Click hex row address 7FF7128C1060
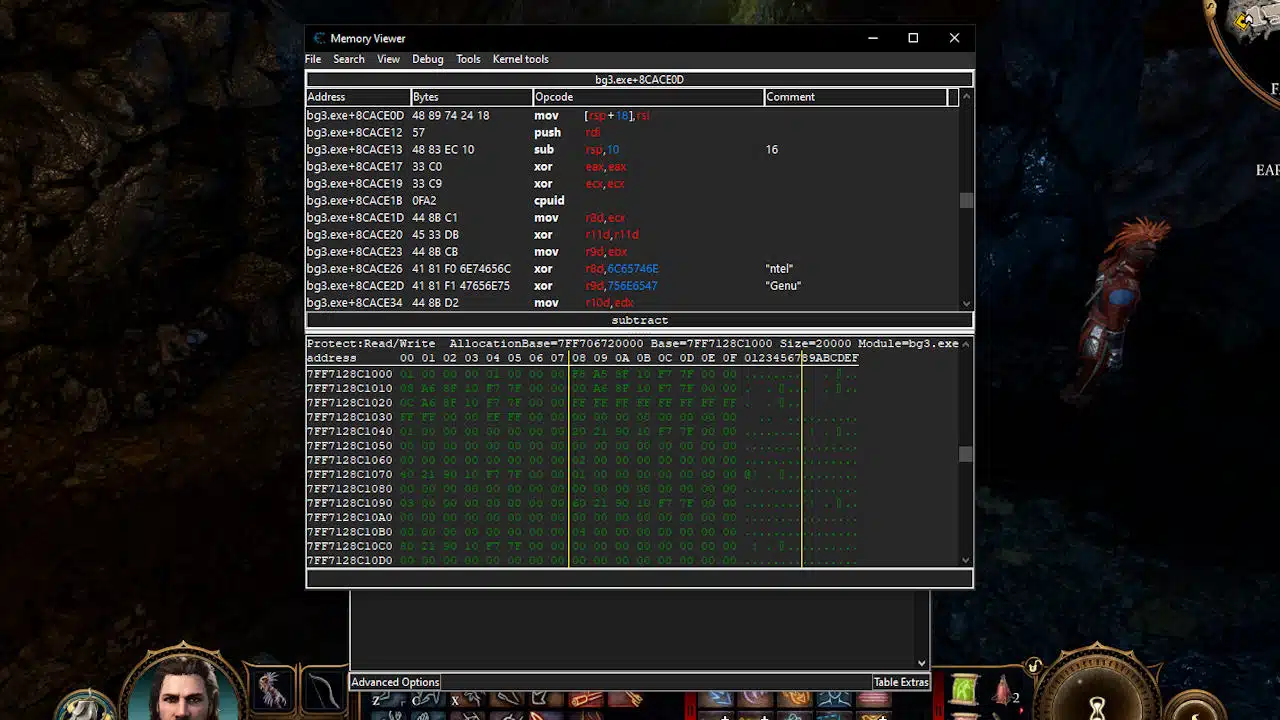 click(x=350, y=460)
